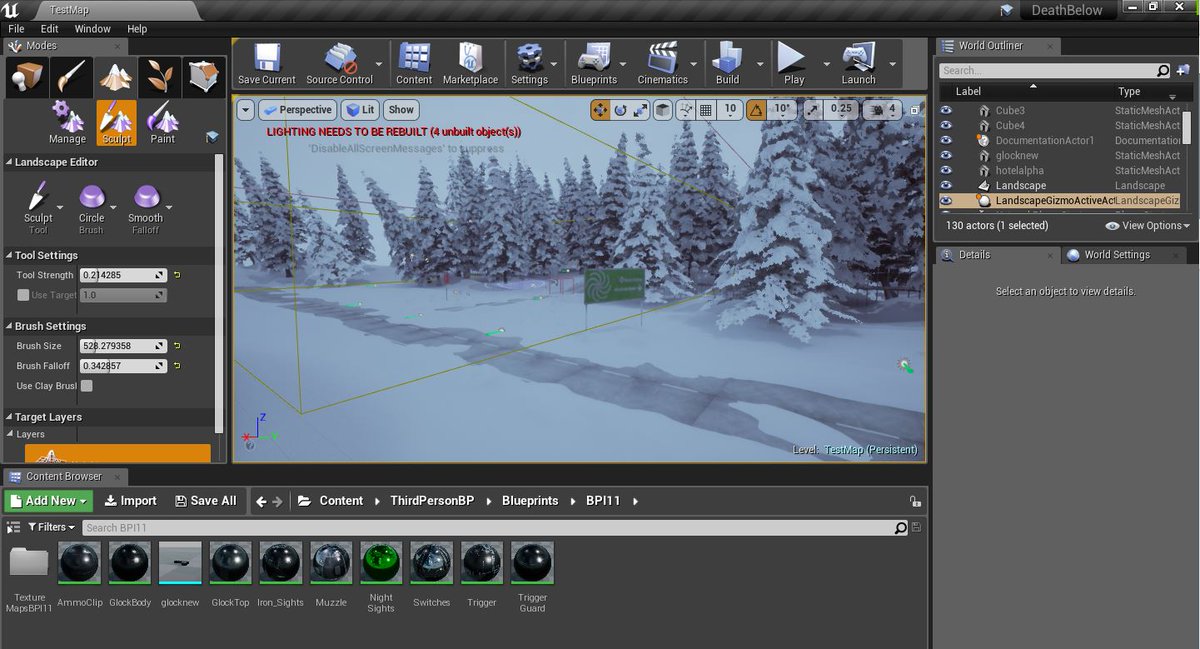Viewport: 1200px width, 649px height.
Task: Open the Lit view mode button
Action: tap(360, 110)
